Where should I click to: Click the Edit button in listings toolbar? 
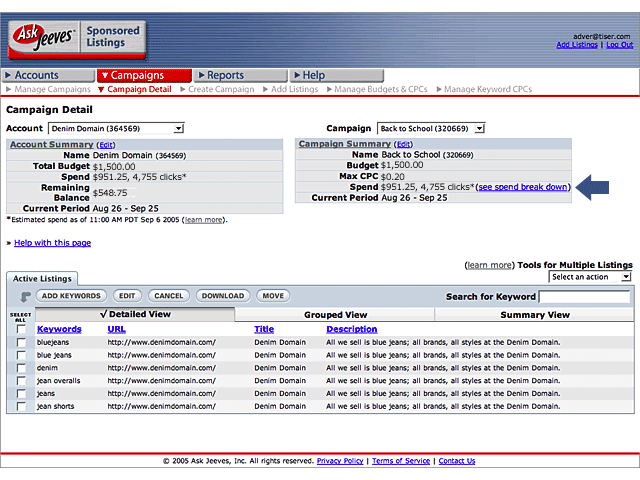127,296
